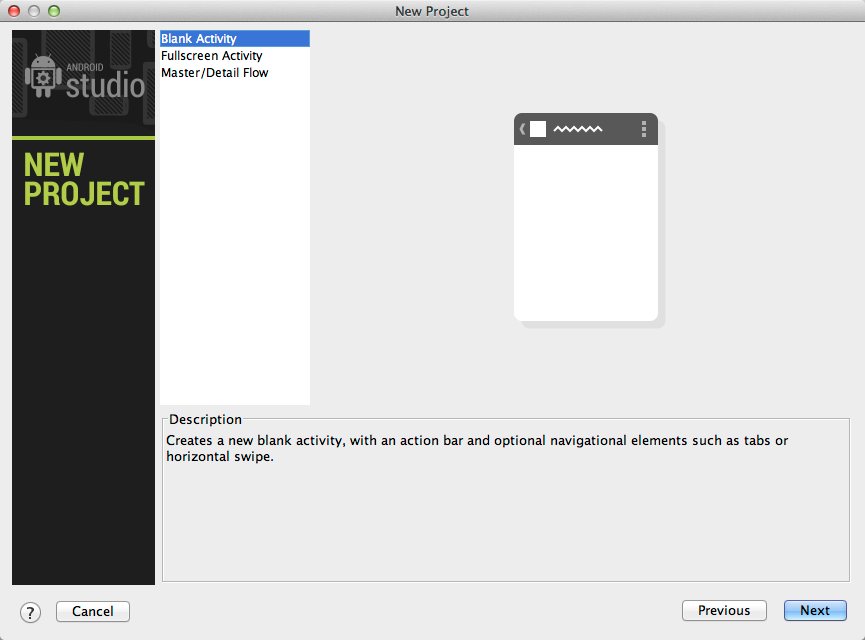This screenshot has width=865, height=640.
Task: Click the squiggly title line in preview
Action: pyautogui.click(x=578, y=129)
